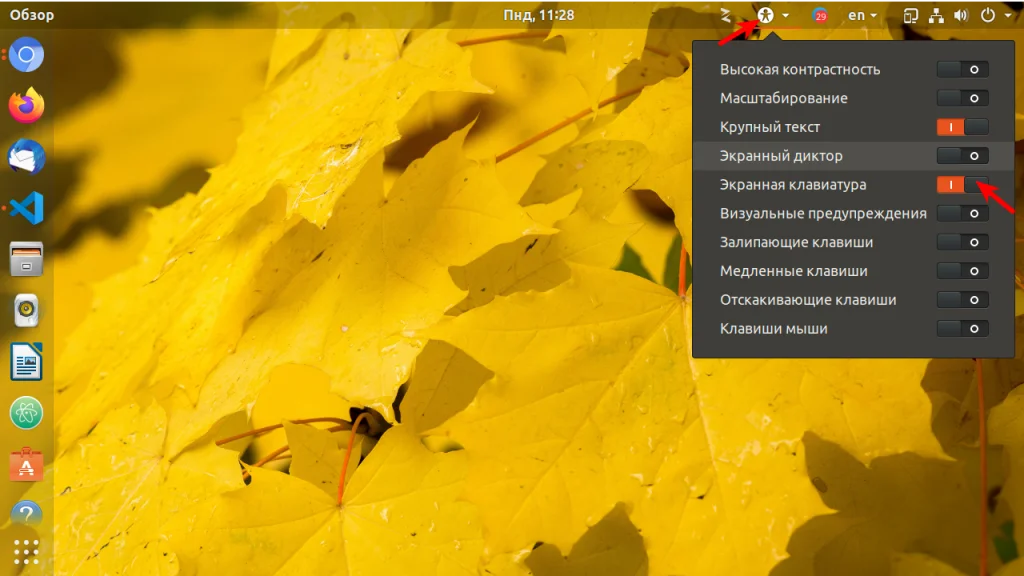Select Высокая контрастность menu item label
1024x576 pixels.
point(800,69)
